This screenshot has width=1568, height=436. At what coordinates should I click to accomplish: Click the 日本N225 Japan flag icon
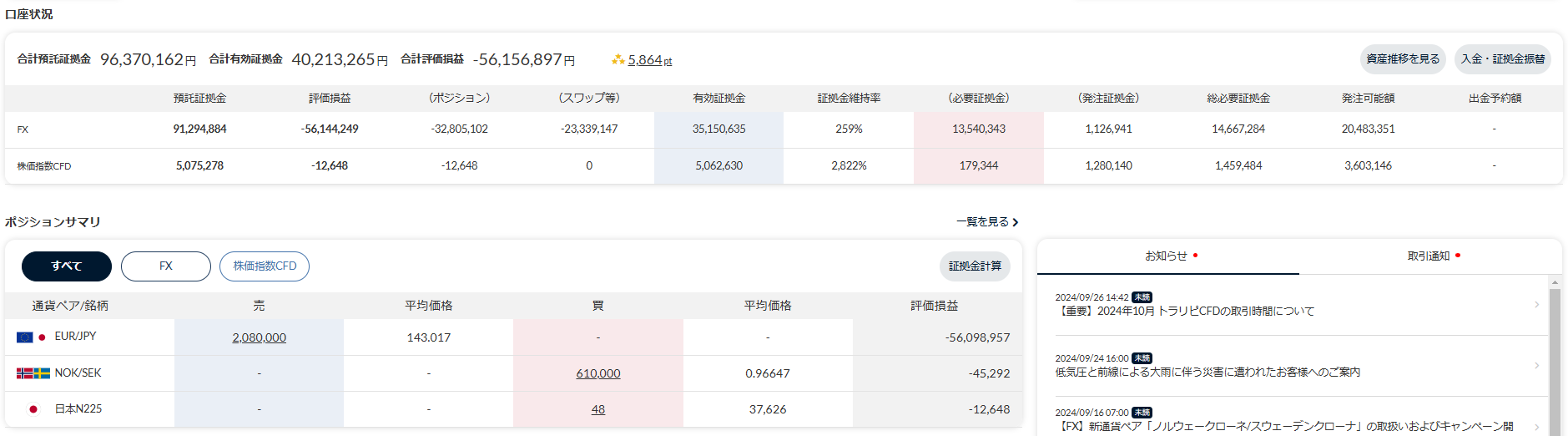click(33, 409)
